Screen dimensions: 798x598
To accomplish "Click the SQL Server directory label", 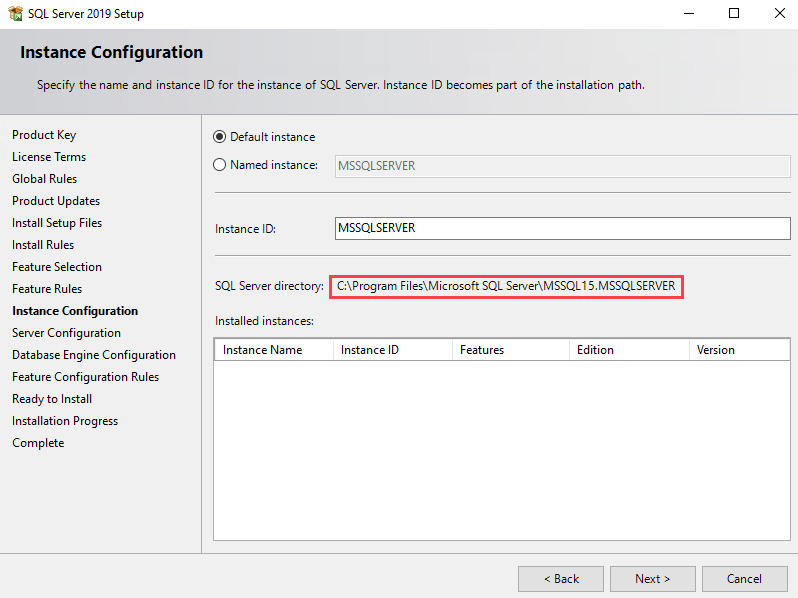I will coord(269,286).
